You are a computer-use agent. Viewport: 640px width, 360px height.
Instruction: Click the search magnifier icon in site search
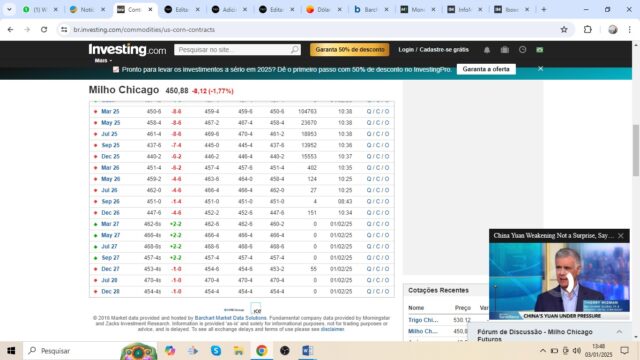point(294,50)
